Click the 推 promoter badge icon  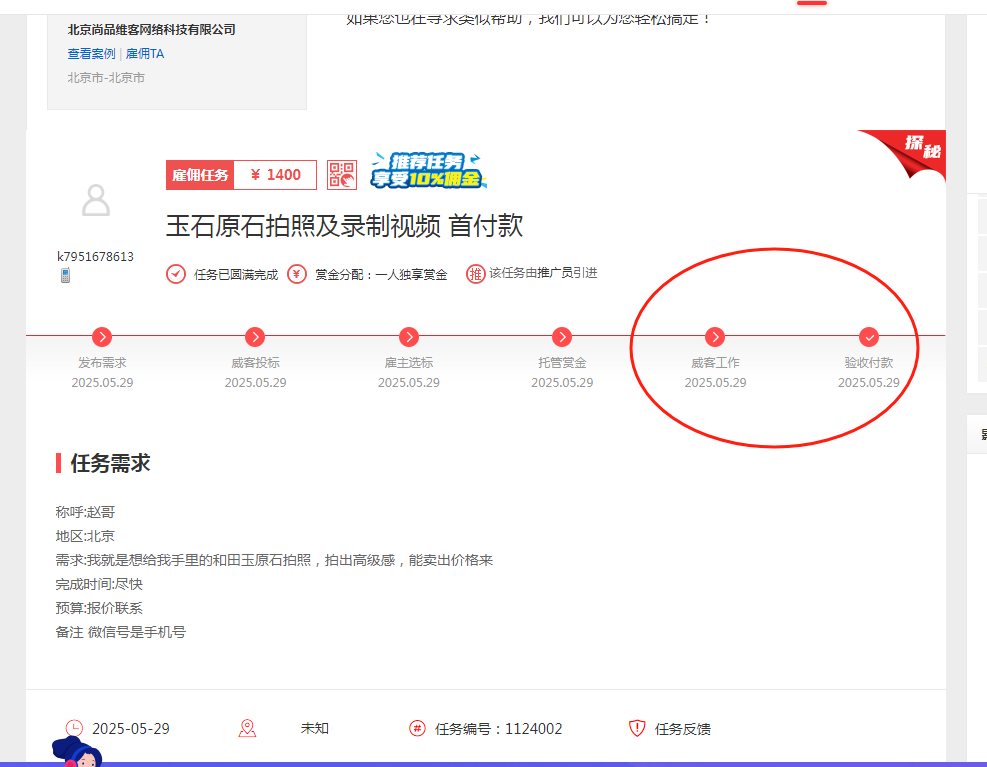475,274
